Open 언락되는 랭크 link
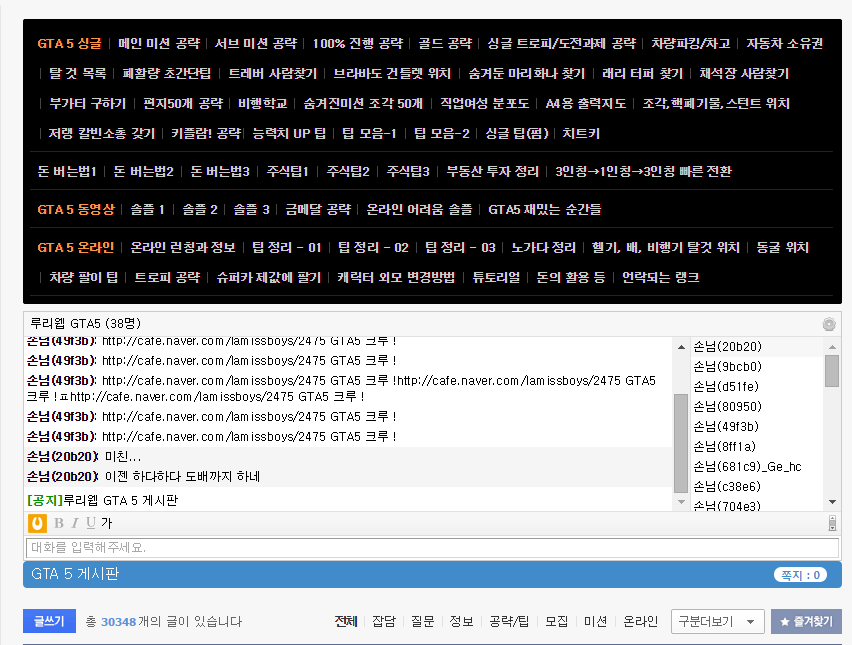852x645 pixels. point(660,278)
